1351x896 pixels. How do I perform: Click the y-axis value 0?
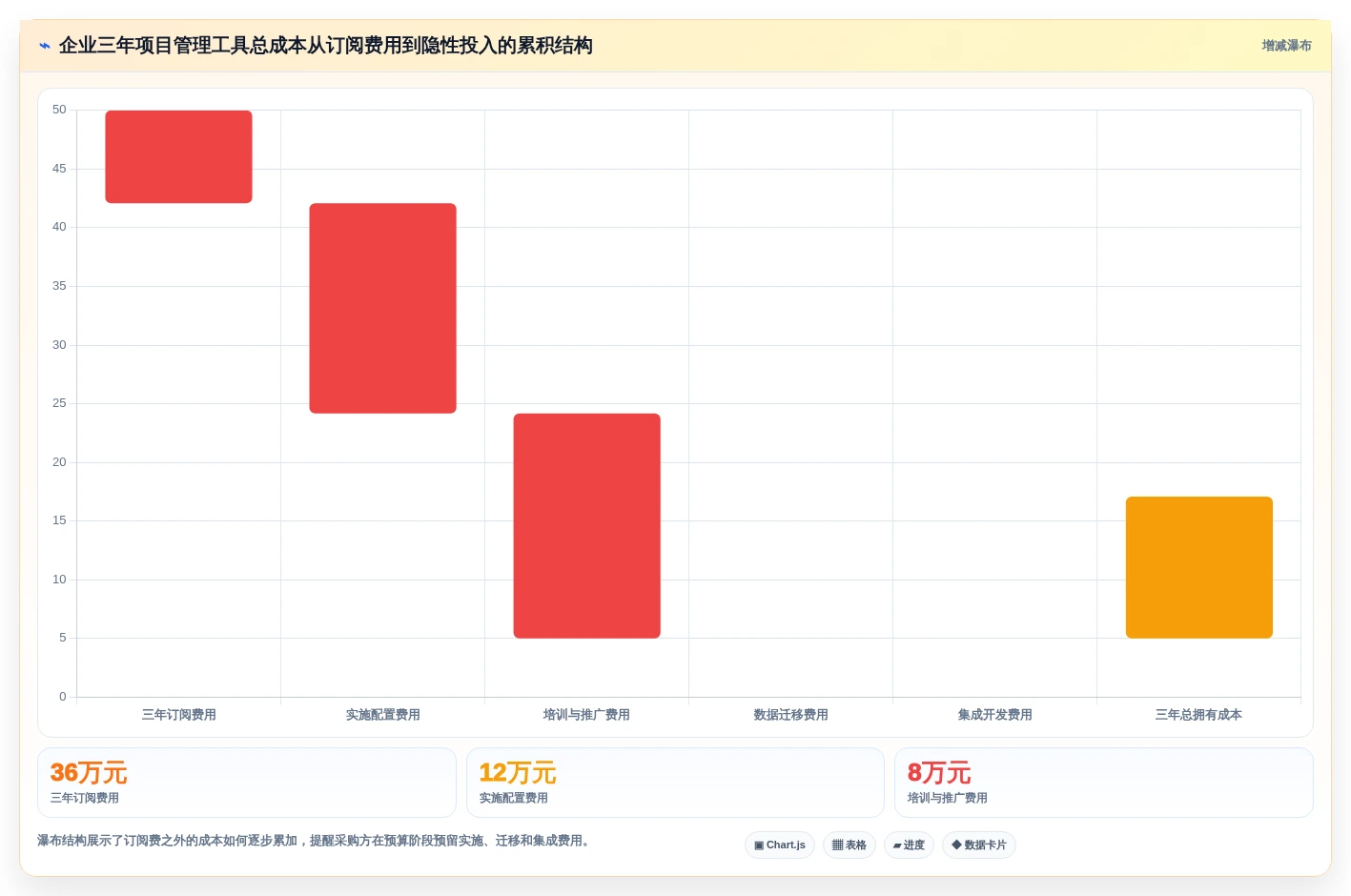click(x=63, y=697)
